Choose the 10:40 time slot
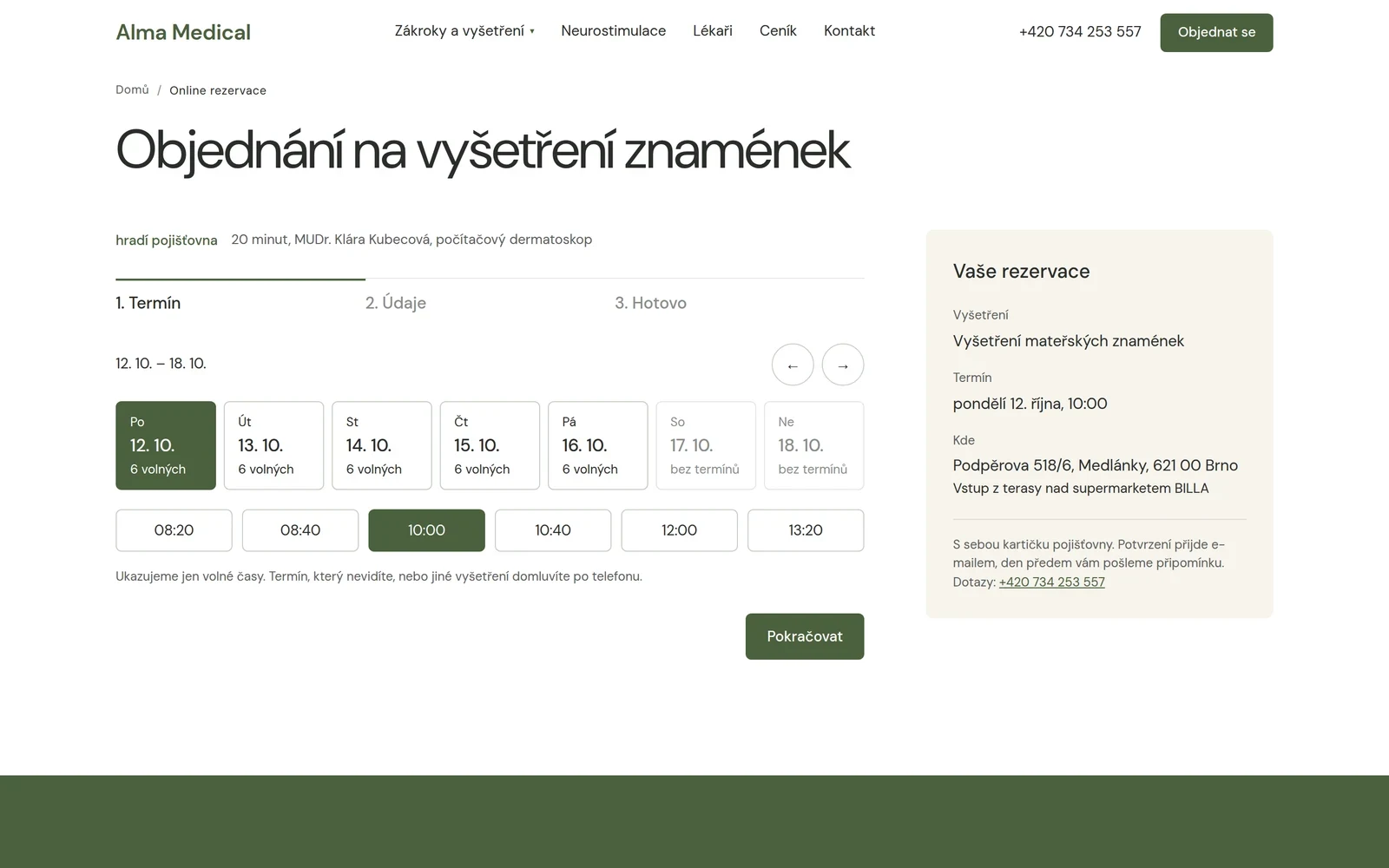This screenshot has height=868, width=1389. click(553, 530)
